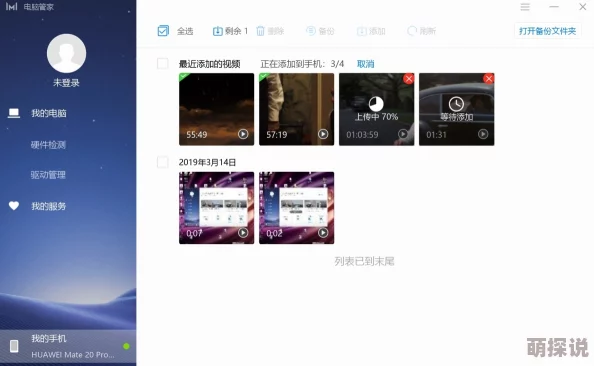Click the 删除 trash icon
Image resolution: width=594 pixels, height=366 pixels.
(x=260, y=31)
